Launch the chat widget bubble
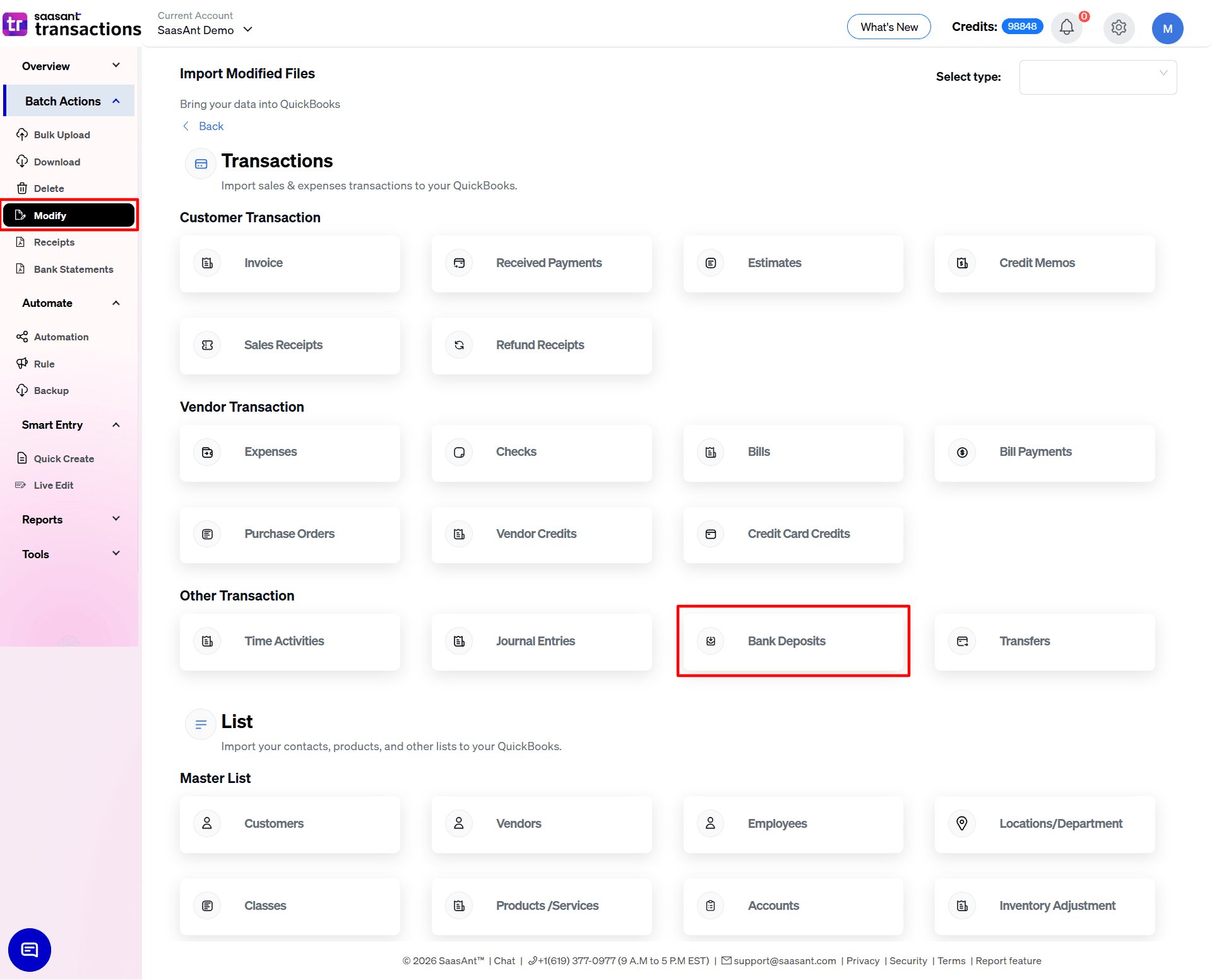 29,950
